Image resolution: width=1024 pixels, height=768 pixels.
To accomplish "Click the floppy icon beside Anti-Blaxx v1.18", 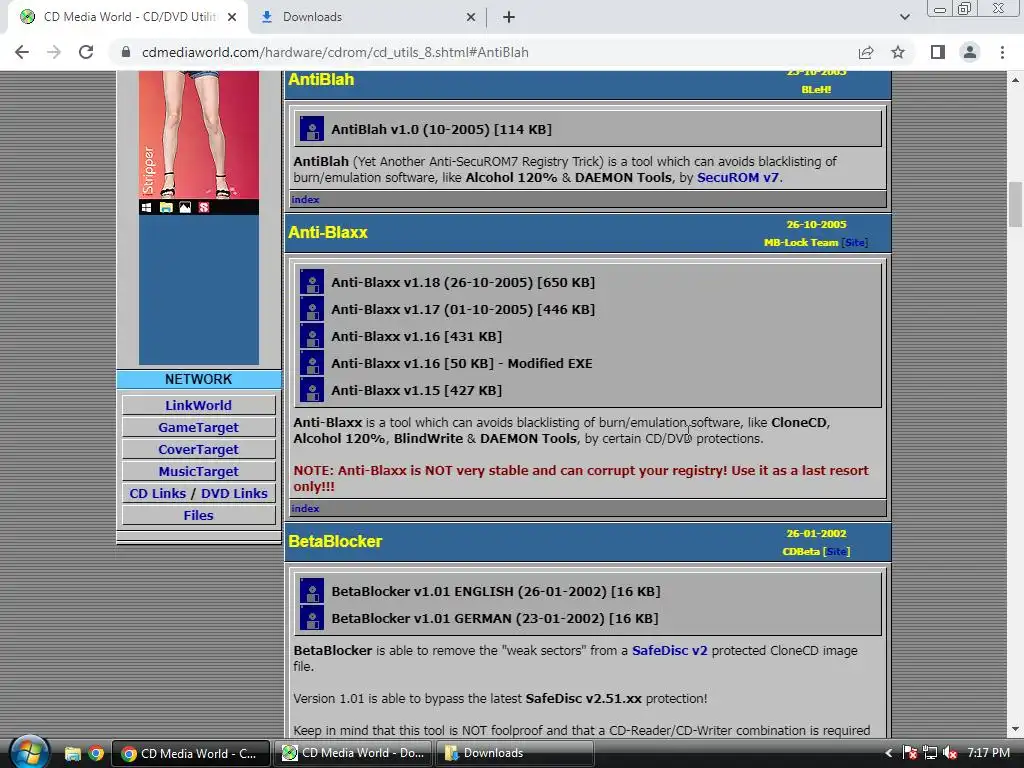I will tap(312, 282).
